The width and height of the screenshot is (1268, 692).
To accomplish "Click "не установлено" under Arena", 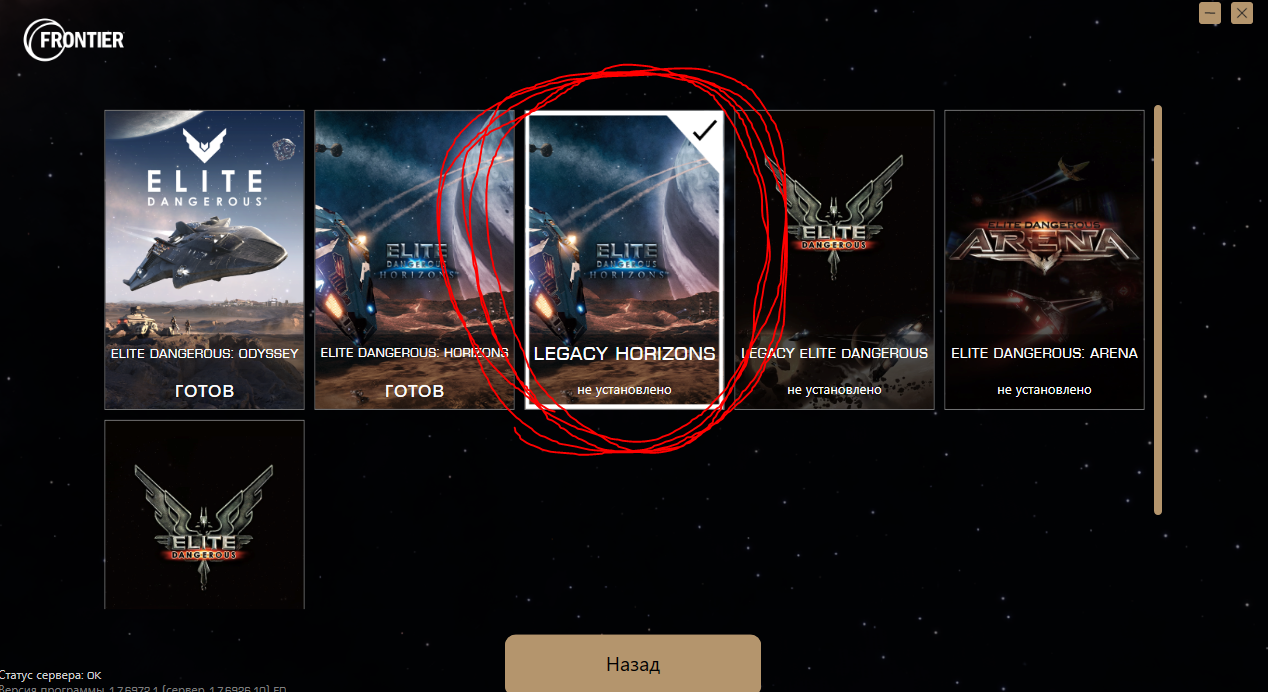I will pos(1044,390).
